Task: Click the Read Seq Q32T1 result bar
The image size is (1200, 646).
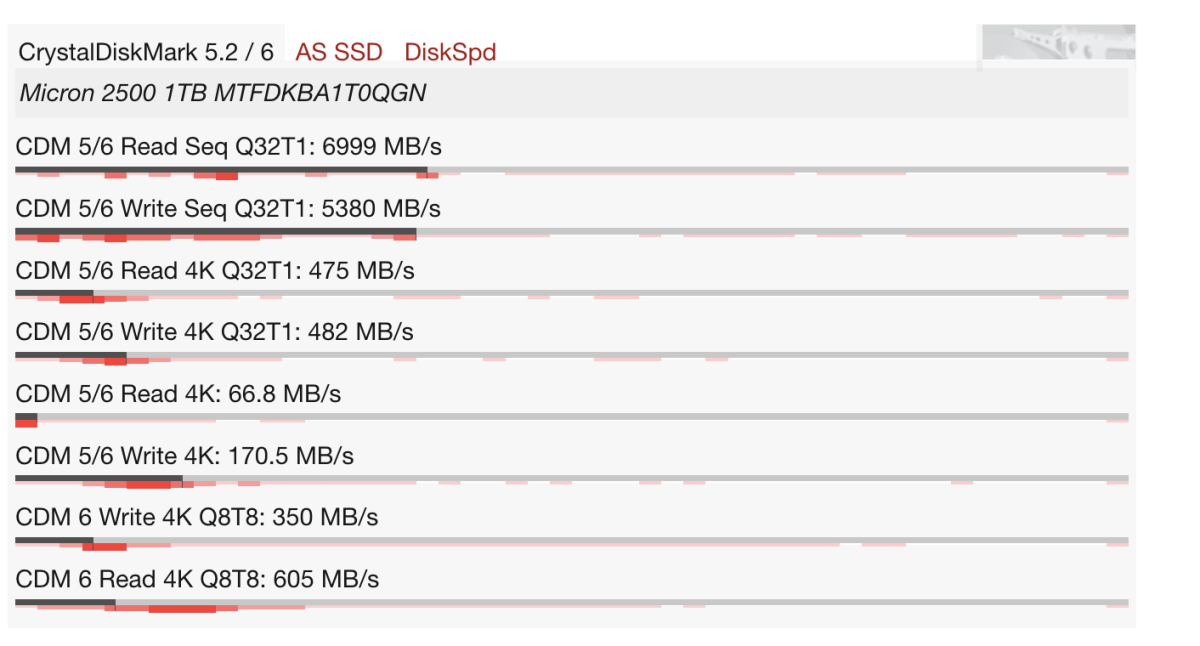Action: click(220, 170)
